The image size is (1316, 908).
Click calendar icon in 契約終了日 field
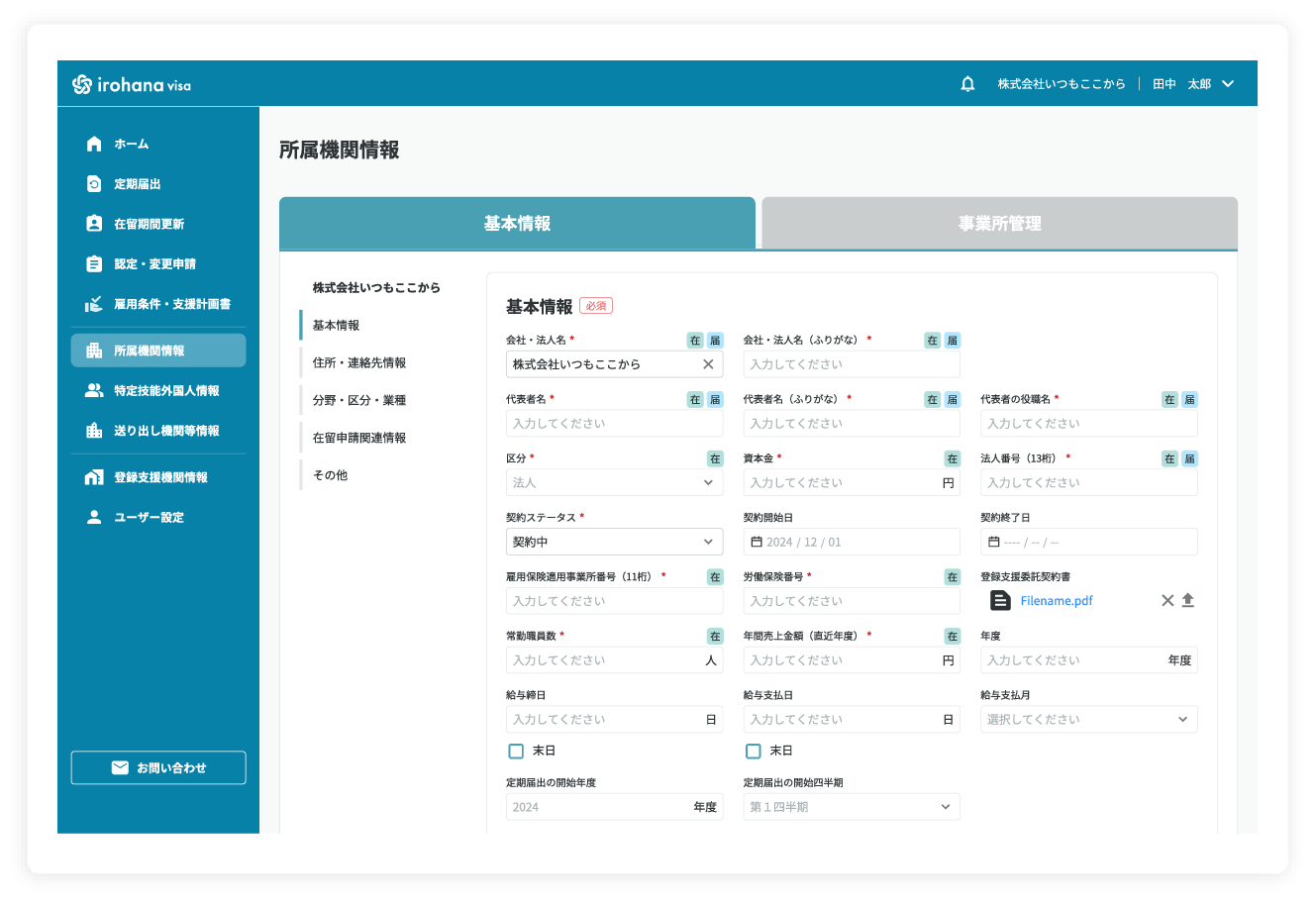point(994,543)
